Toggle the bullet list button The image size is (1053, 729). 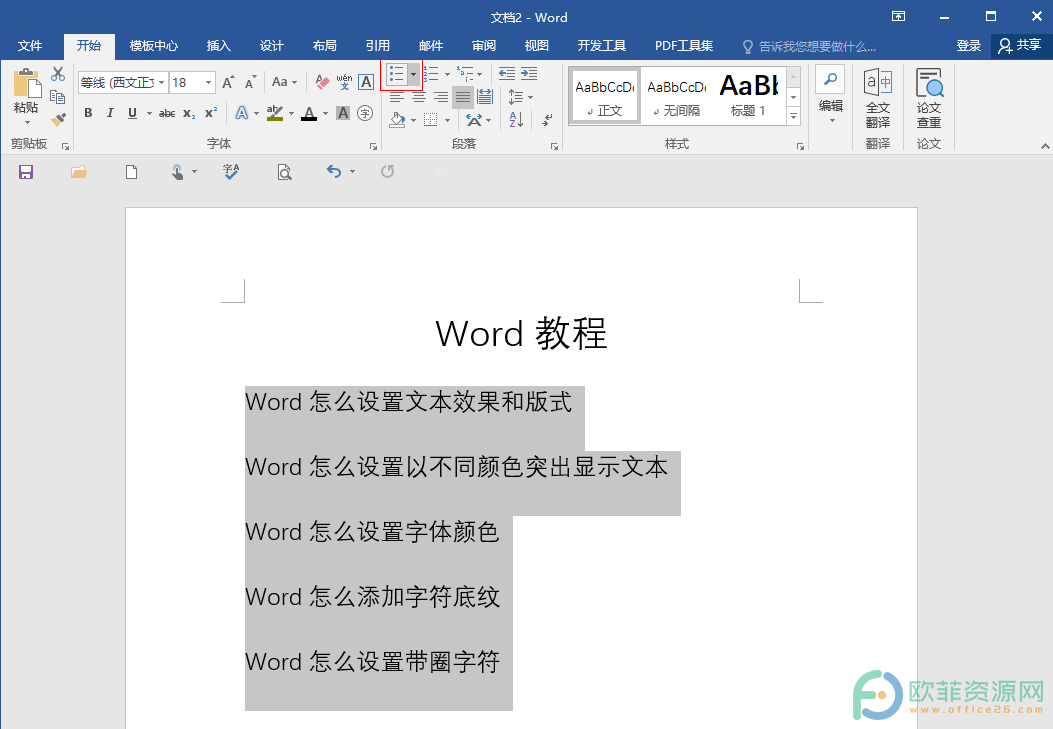pyautogui.click(x=396, y=74)
